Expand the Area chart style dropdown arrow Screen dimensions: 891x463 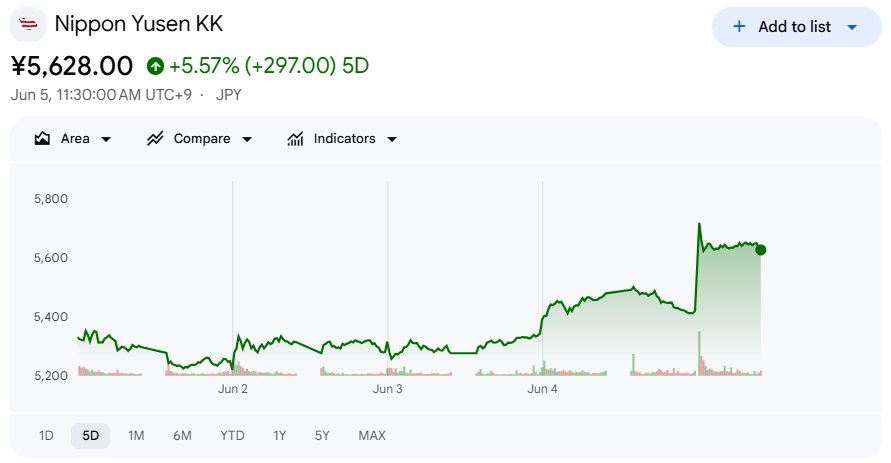click(106, 139)
